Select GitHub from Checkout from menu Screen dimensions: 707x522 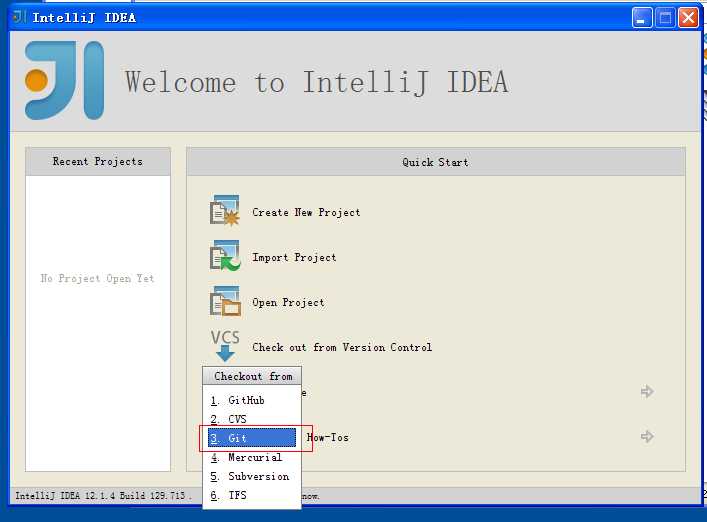tap(252, 400)
